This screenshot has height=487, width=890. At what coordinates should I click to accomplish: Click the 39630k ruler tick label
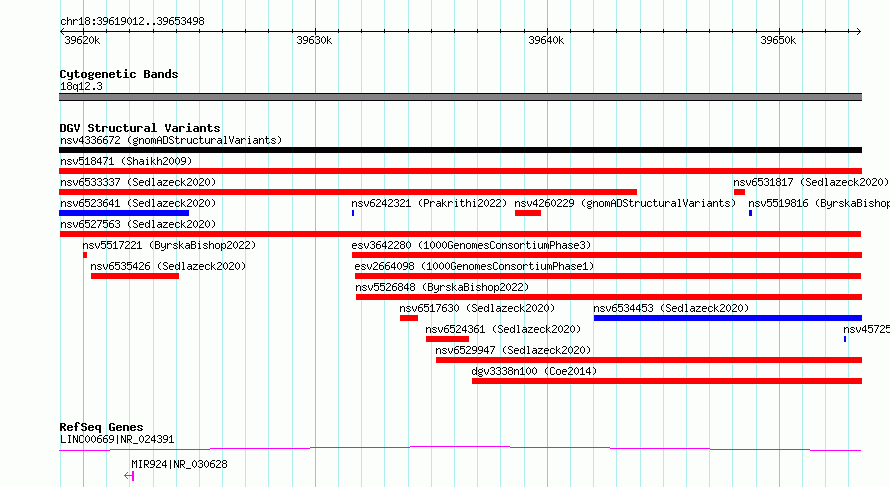click(314, 40)
